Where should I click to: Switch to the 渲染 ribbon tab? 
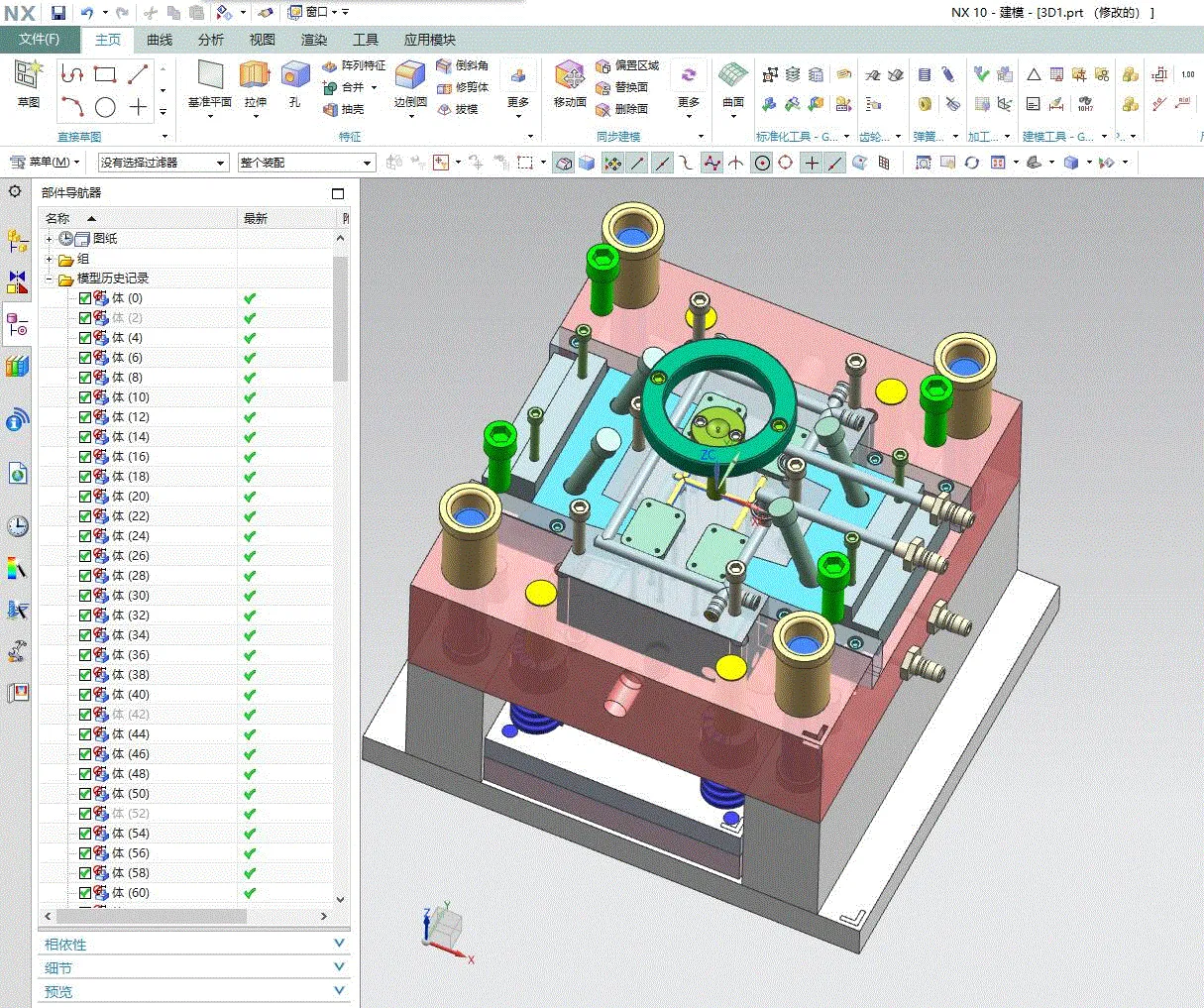(314, 40)
